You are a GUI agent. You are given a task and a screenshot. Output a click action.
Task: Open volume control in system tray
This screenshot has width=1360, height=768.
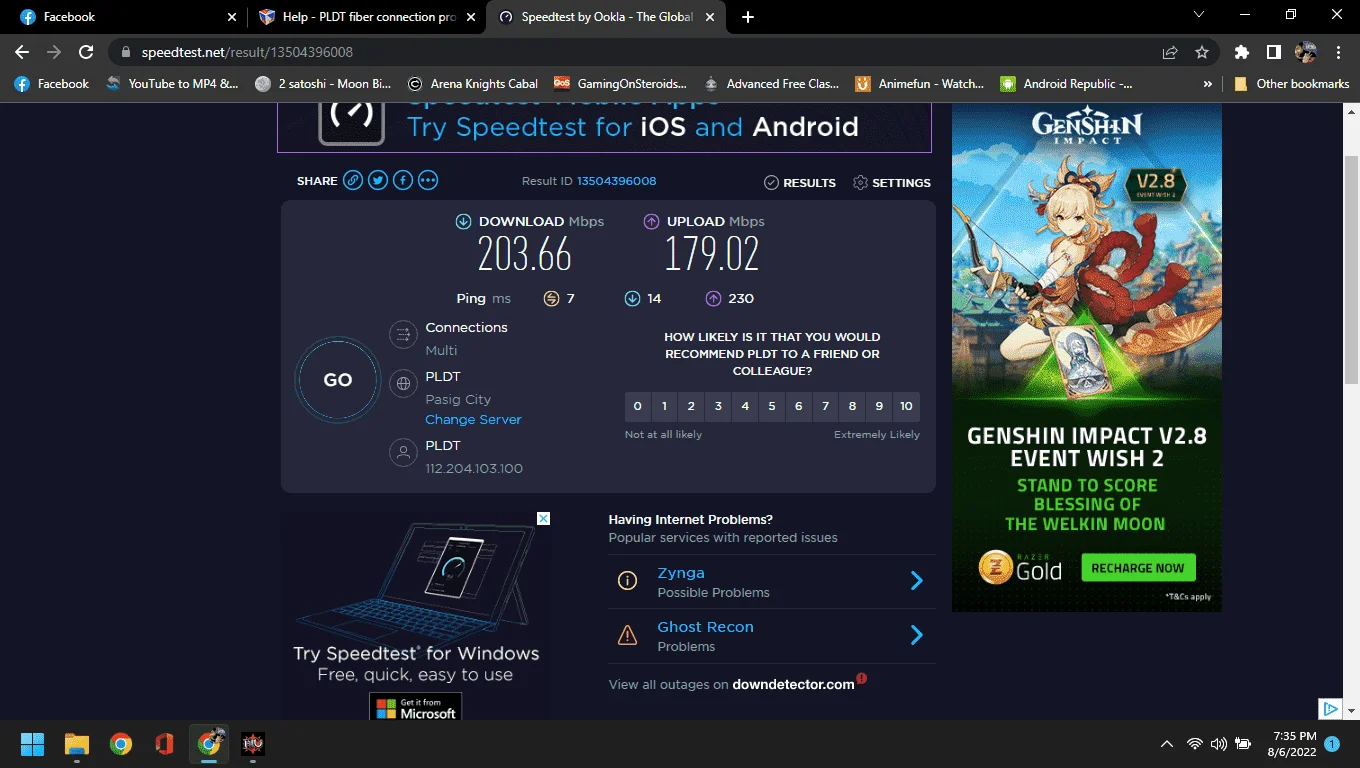(1218, 744)
